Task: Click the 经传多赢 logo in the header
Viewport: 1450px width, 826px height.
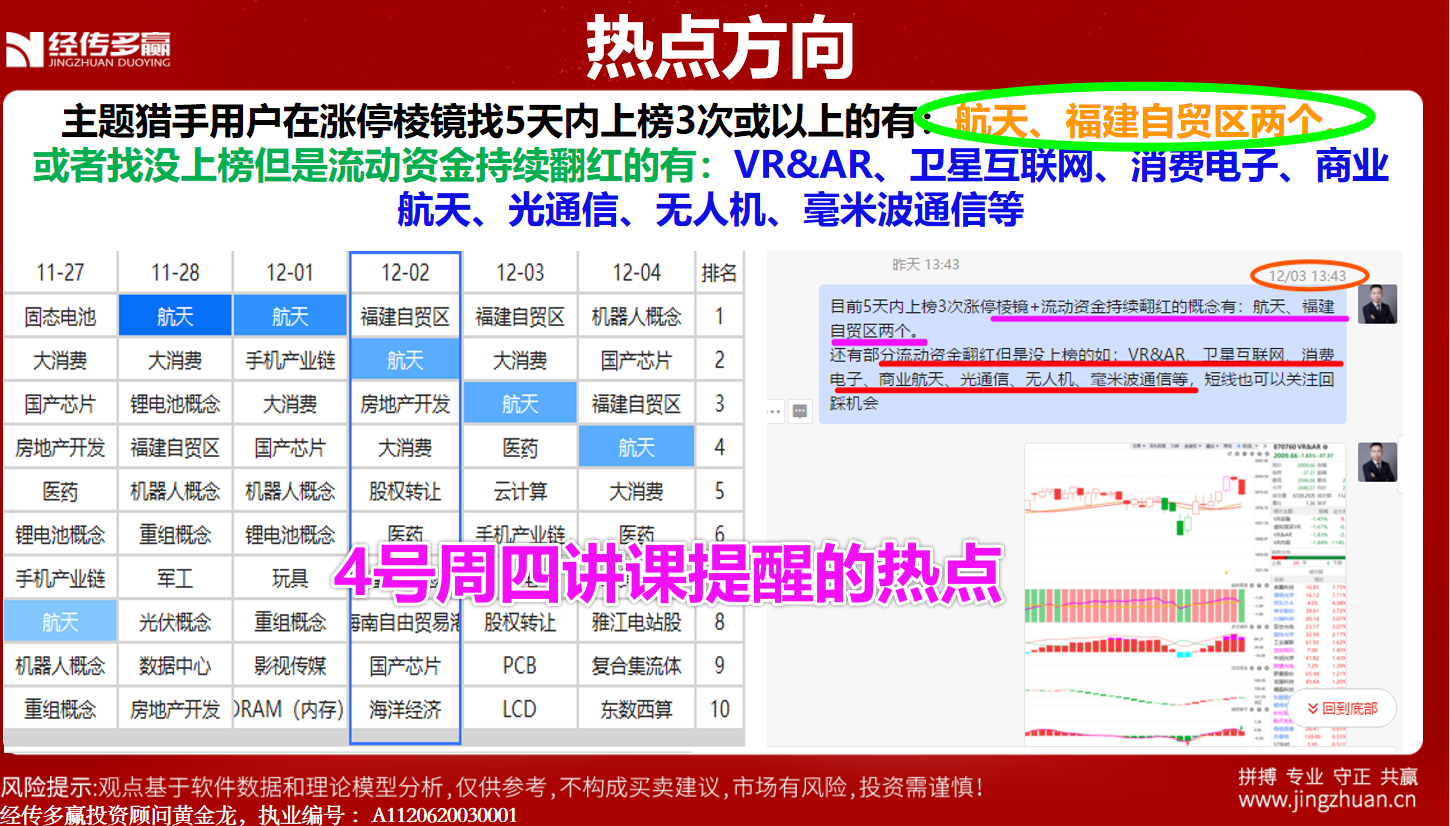Action: click(x=88, y=48)
